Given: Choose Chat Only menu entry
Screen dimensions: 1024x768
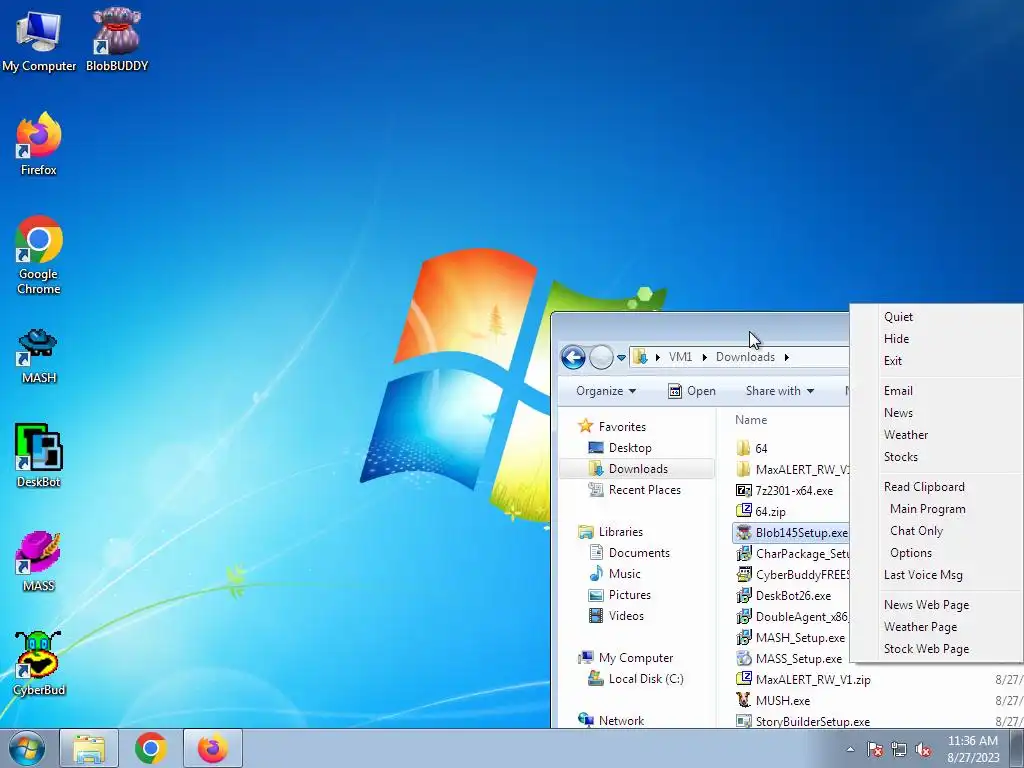Looking at the screenshot, I should (x=916, y=531).
